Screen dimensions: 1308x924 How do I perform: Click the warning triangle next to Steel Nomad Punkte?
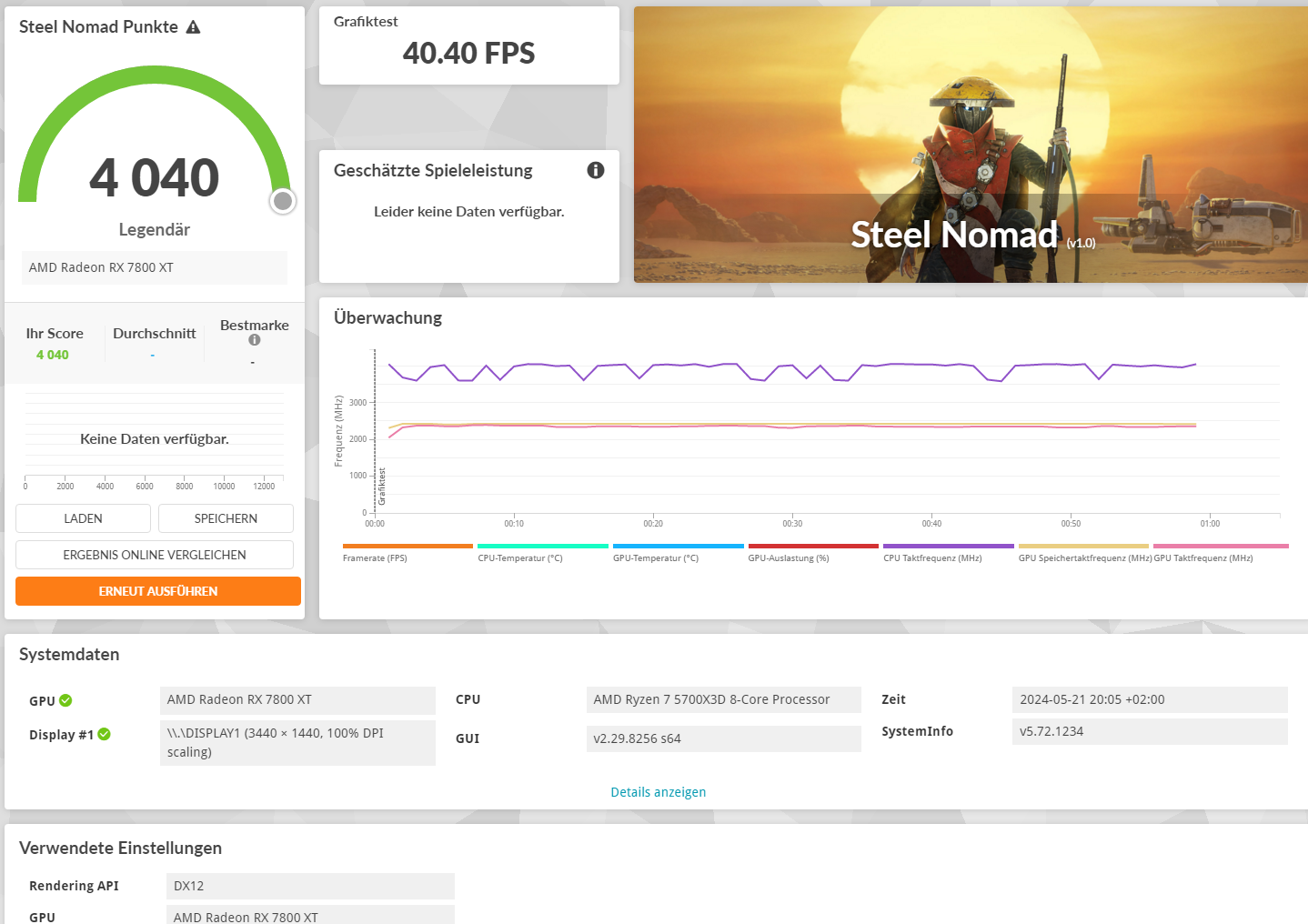click(x=193, y=27)
